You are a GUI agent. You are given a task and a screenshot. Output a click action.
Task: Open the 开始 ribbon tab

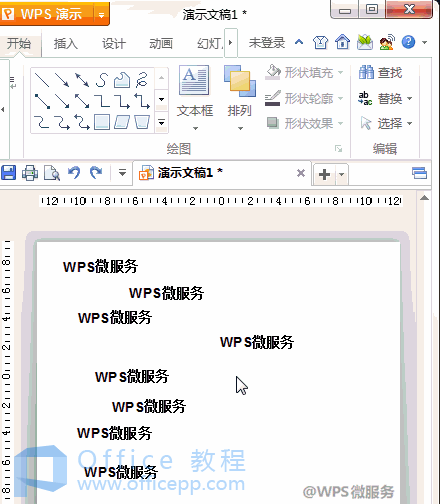pyautogui.click(x=19, y=44)
